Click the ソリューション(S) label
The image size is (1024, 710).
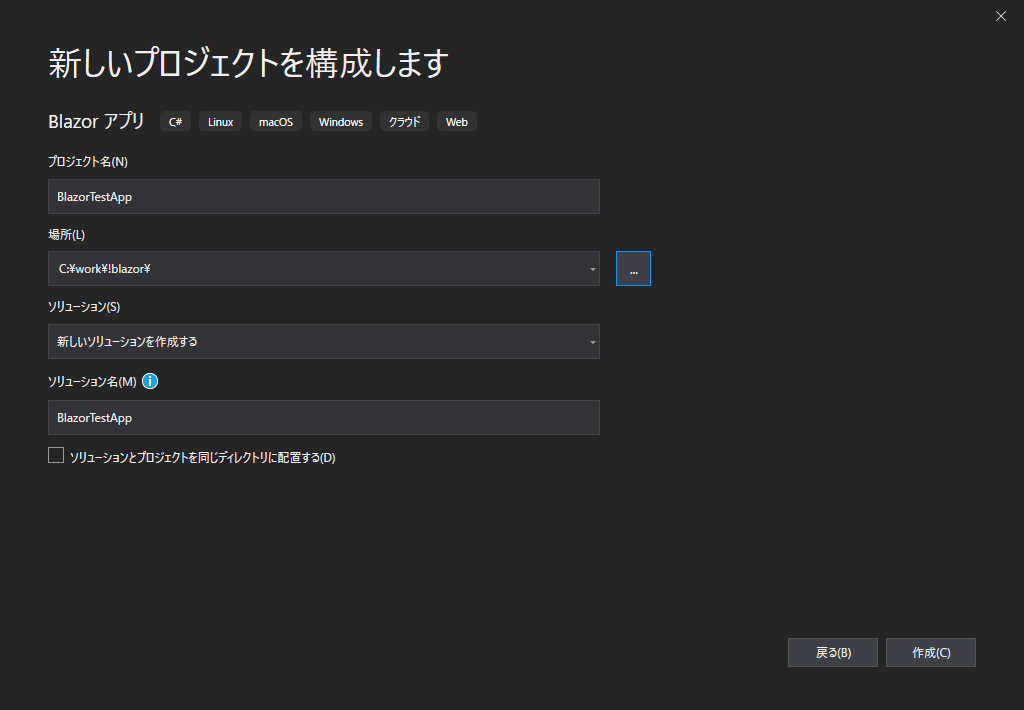click(84, 306)
